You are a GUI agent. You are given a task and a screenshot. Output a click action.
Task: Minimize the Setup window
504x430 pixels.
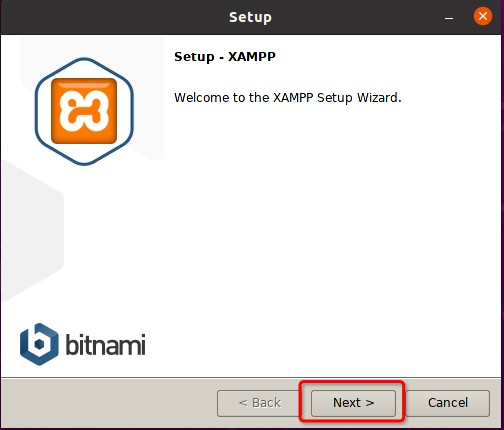click(x=449, y=18)
